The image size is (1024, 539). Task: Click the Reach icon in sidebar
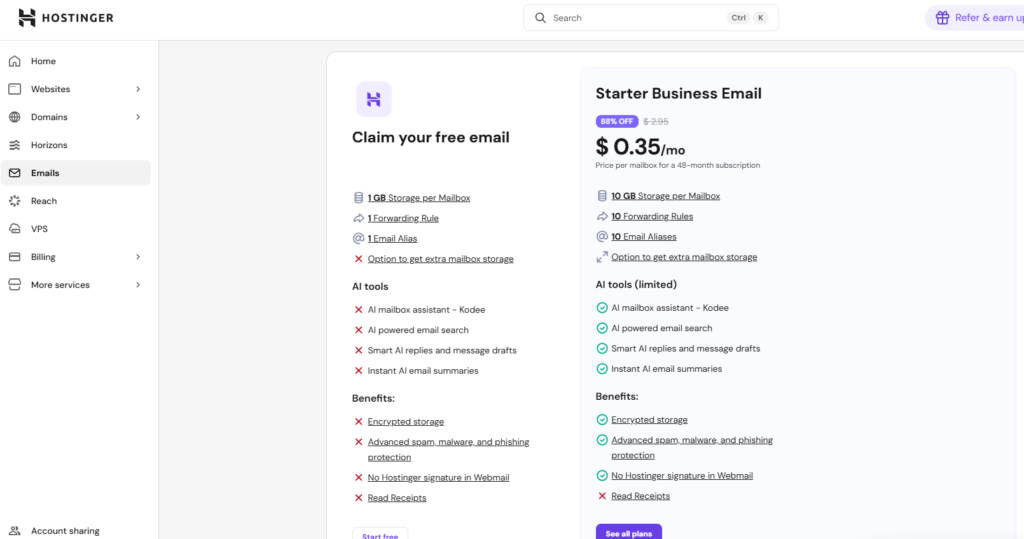tap(14, 201)
